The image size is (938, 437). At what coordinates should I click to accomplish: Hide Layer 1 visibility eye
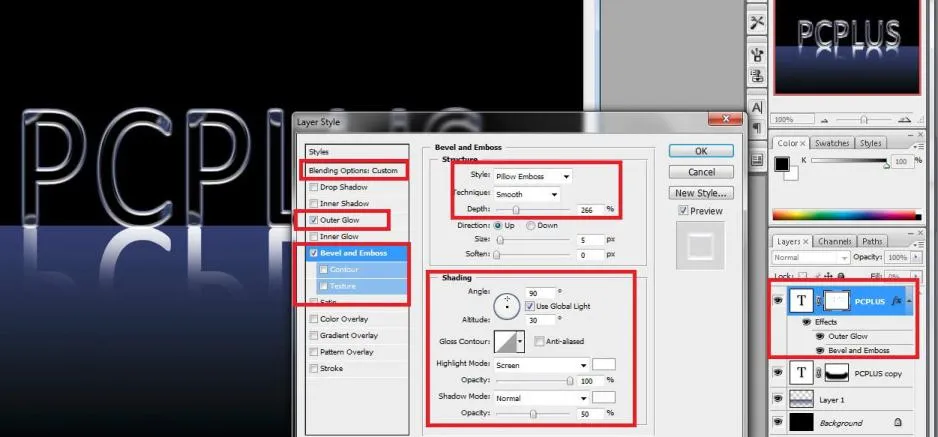[778, 399]
